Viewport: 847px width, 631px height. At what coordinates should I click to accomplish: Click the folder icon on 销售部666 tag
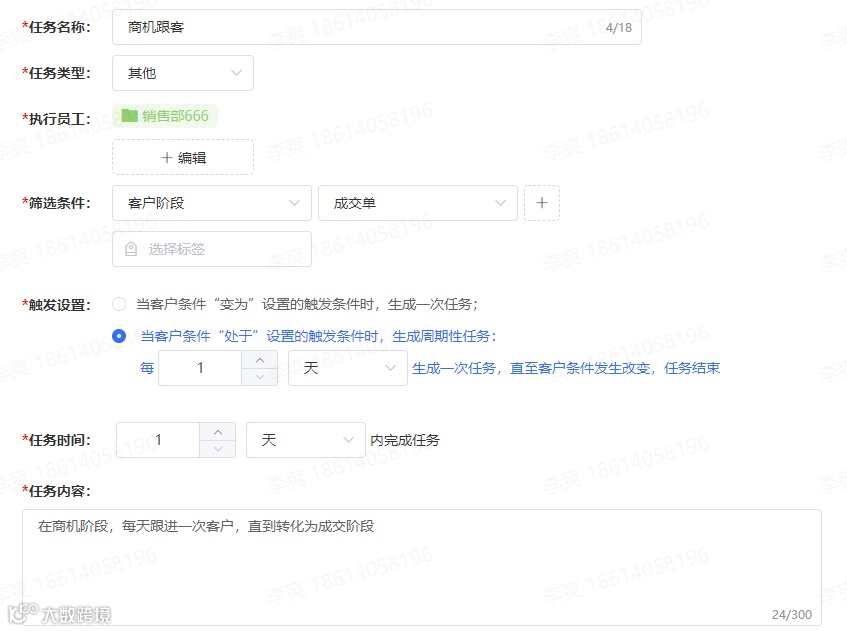pyautogui.click(x=130, y=115)
